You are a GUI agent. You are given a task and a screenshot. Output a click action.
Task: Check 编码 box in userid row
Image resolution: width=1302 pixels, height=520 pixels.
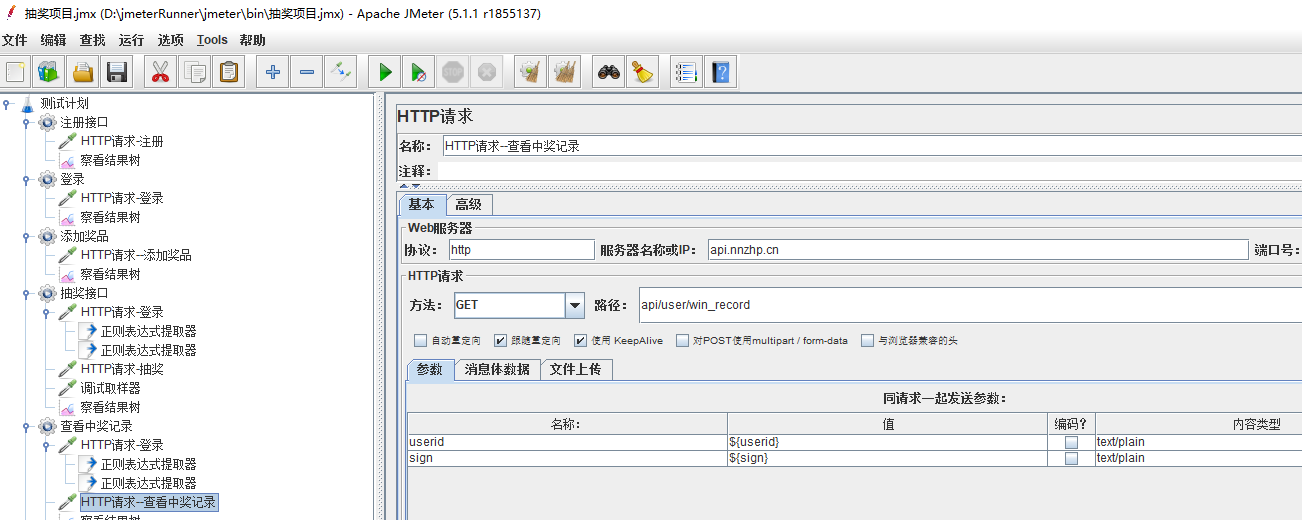[1071, 442]
